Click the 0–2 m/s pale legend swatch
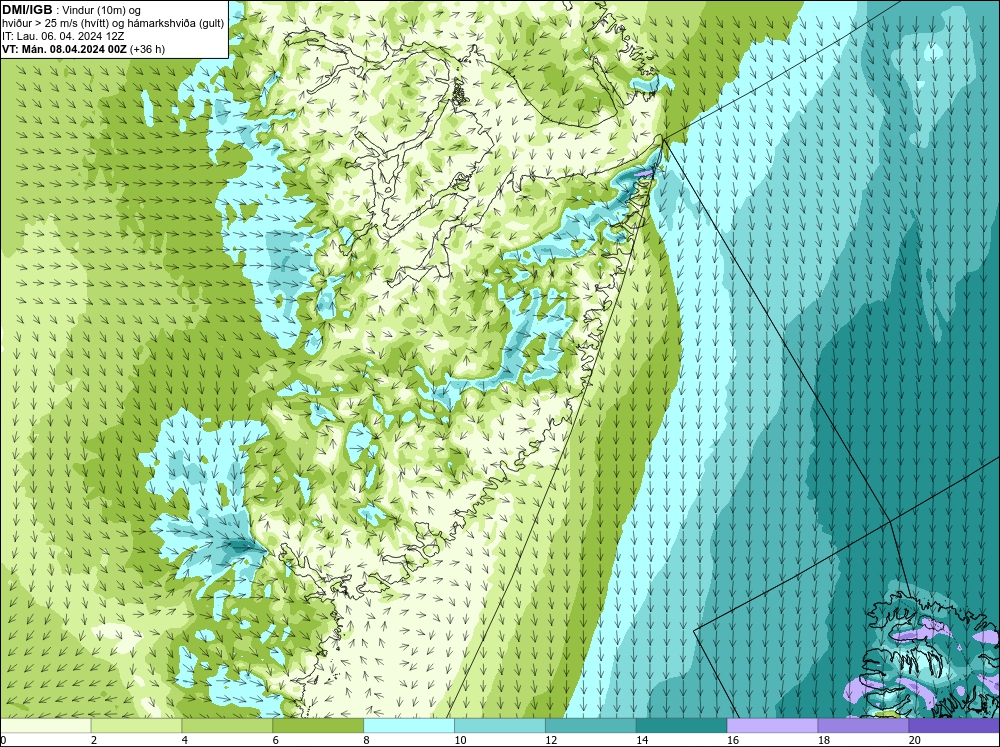Image resolution: width=1000 pixels, height=747 pixels. 46,725
